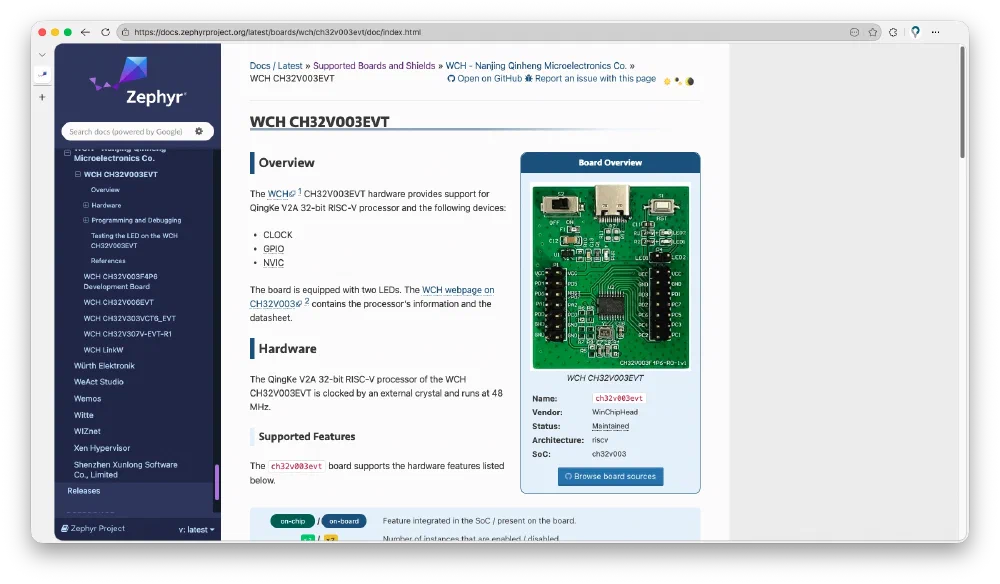The image size is (1000, 584).
Task: Click the browser back arrow
Action: point(87,32)
